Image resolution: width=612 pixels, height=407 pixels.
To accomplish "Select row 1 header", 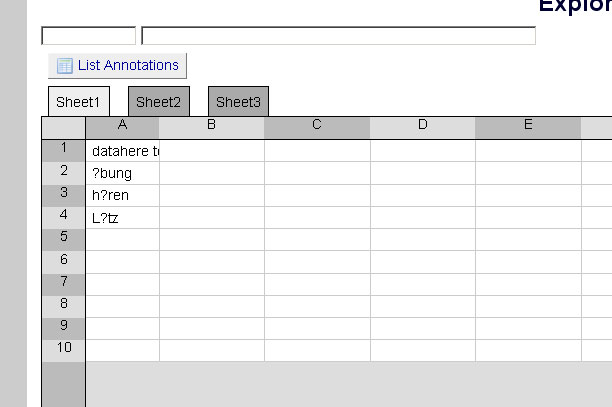I will [x=63, y=151].
